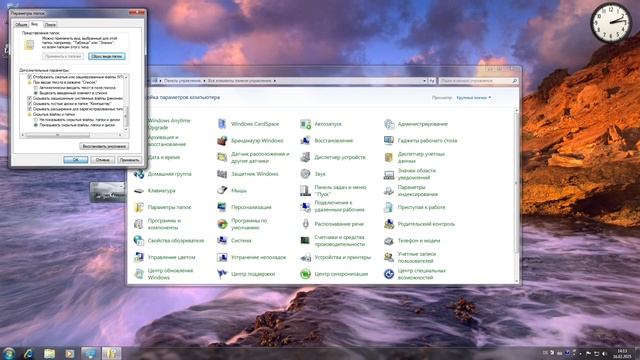Open Приступая к работе item
The width and height of the screenshot is (640, 360).
point(414,207)
